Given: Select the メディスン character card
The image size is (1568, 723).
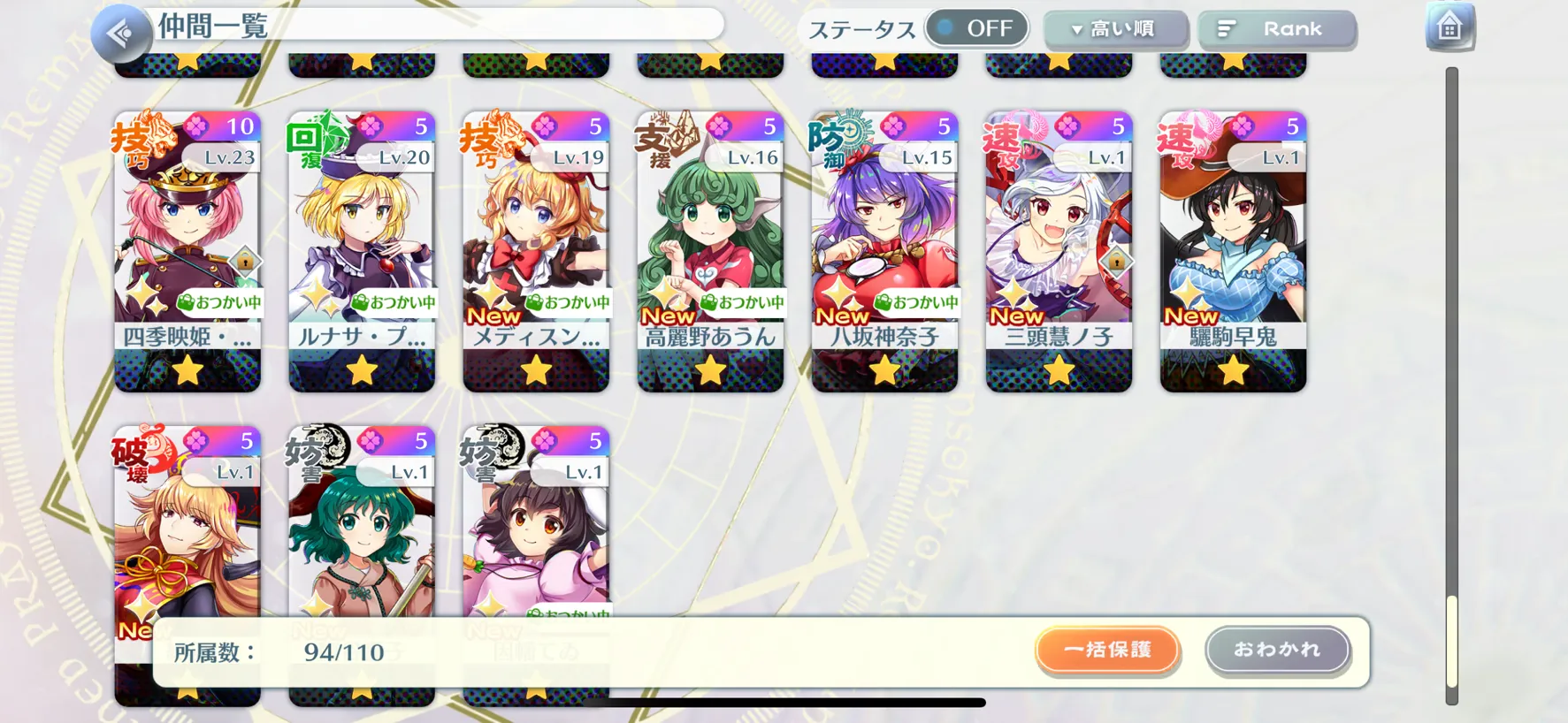Looking at the screenshot, I should pyautogui.click(x=536, y=252).
